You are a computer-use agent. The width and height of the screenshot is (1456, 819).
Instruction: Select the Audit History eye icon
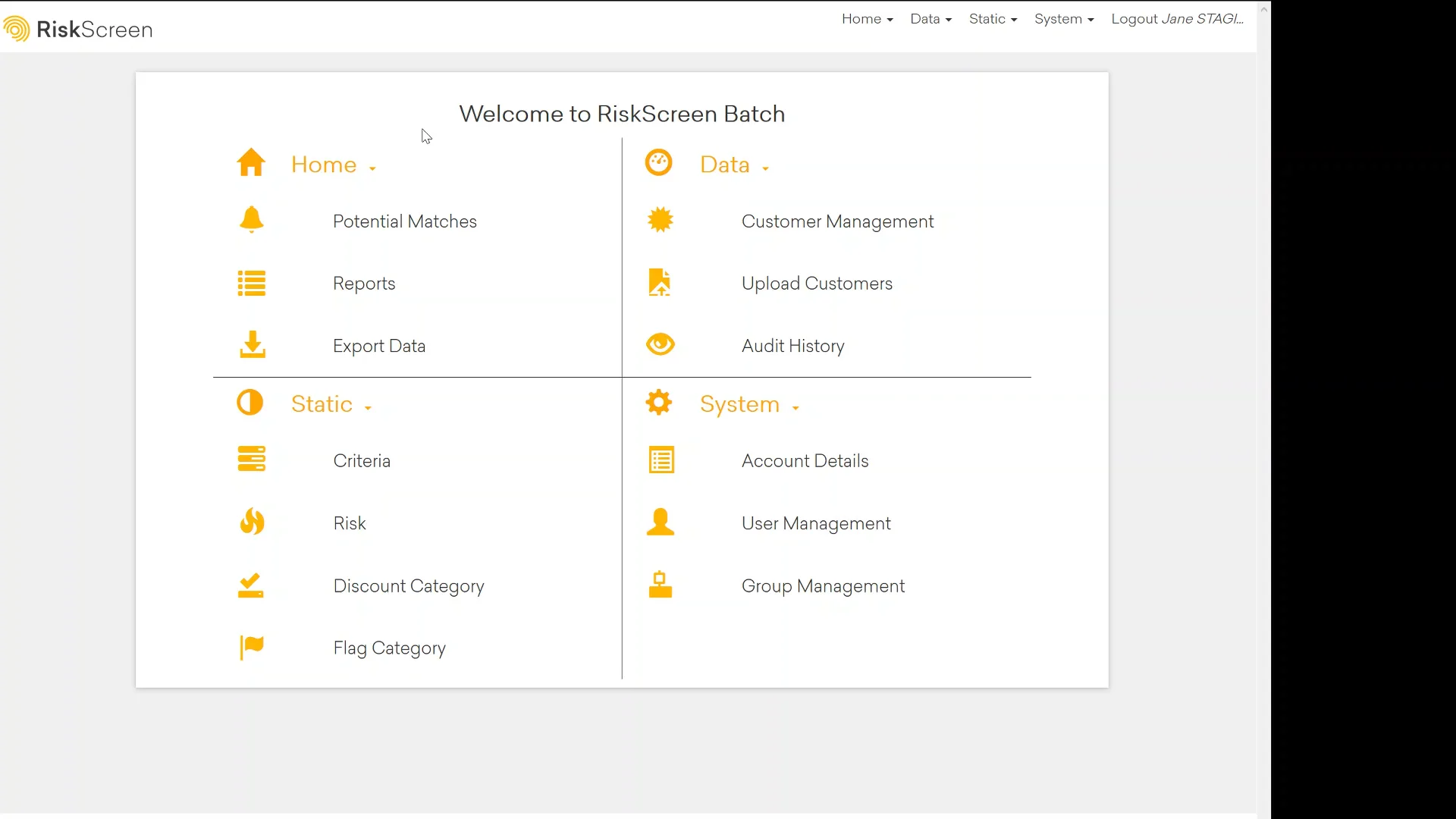(x=660, y=344)
